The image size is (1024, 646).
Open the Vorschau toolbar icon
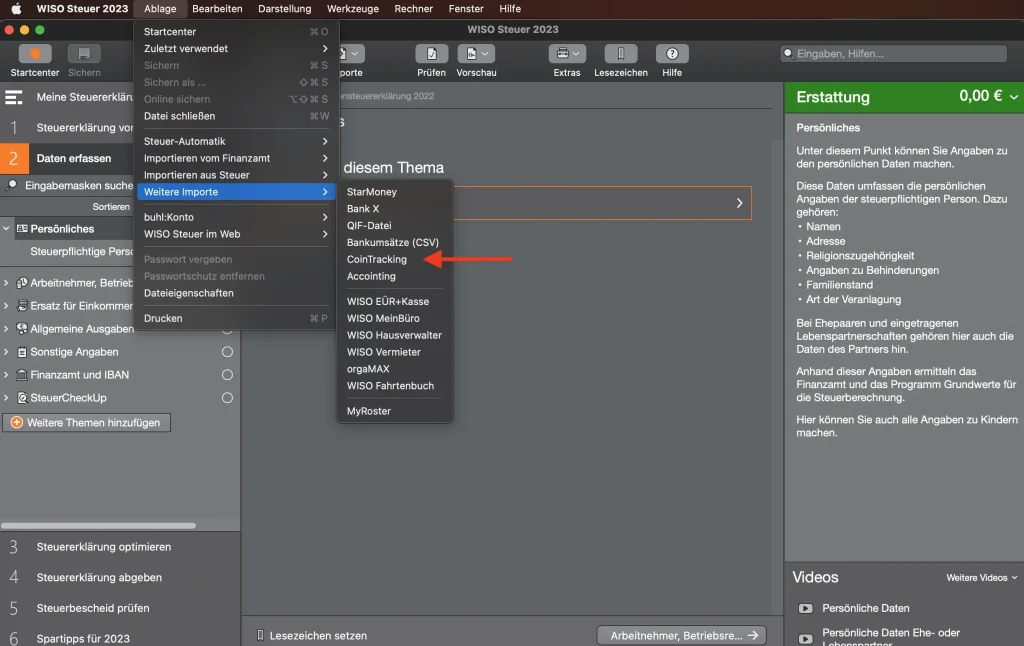[476, 54]
